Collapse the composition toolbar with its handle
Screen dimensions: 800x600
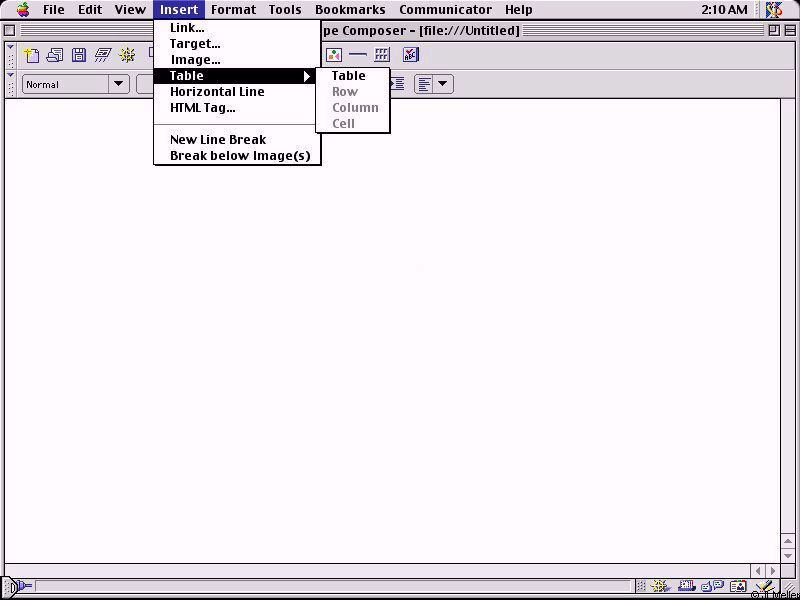coord(11,55)
